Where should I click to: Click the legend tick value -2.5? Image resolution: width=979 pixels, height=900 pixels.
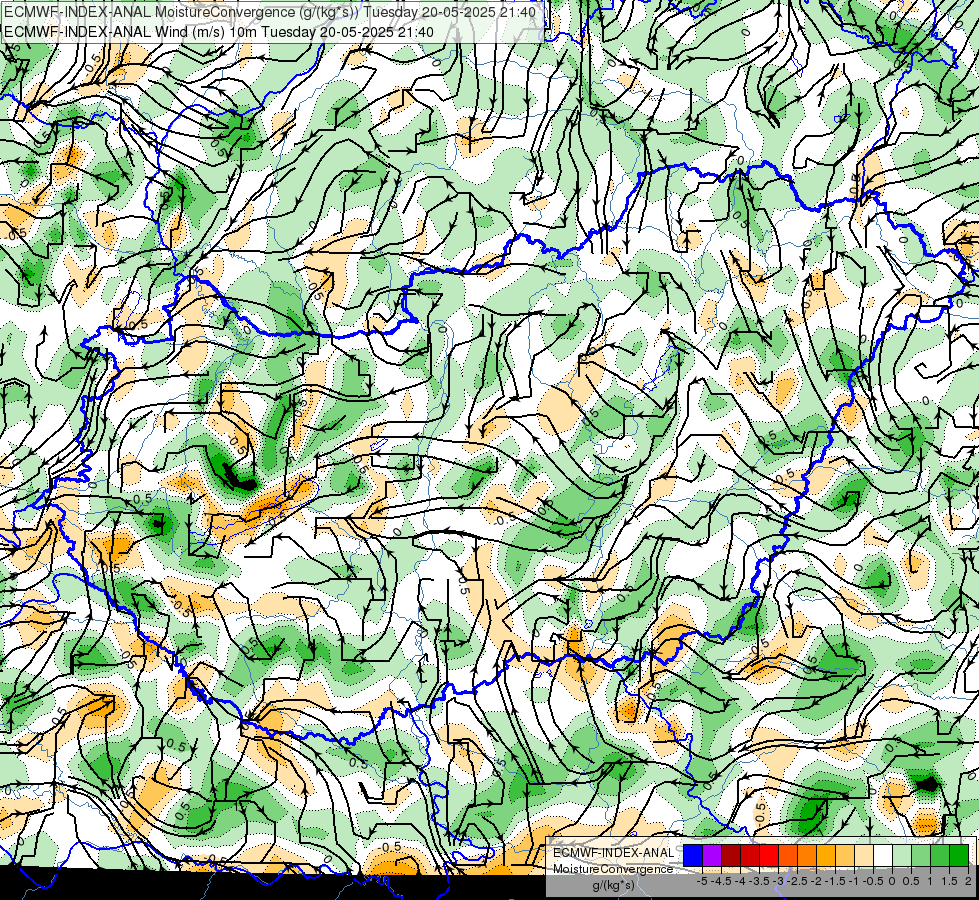click(x=797, y=881)
